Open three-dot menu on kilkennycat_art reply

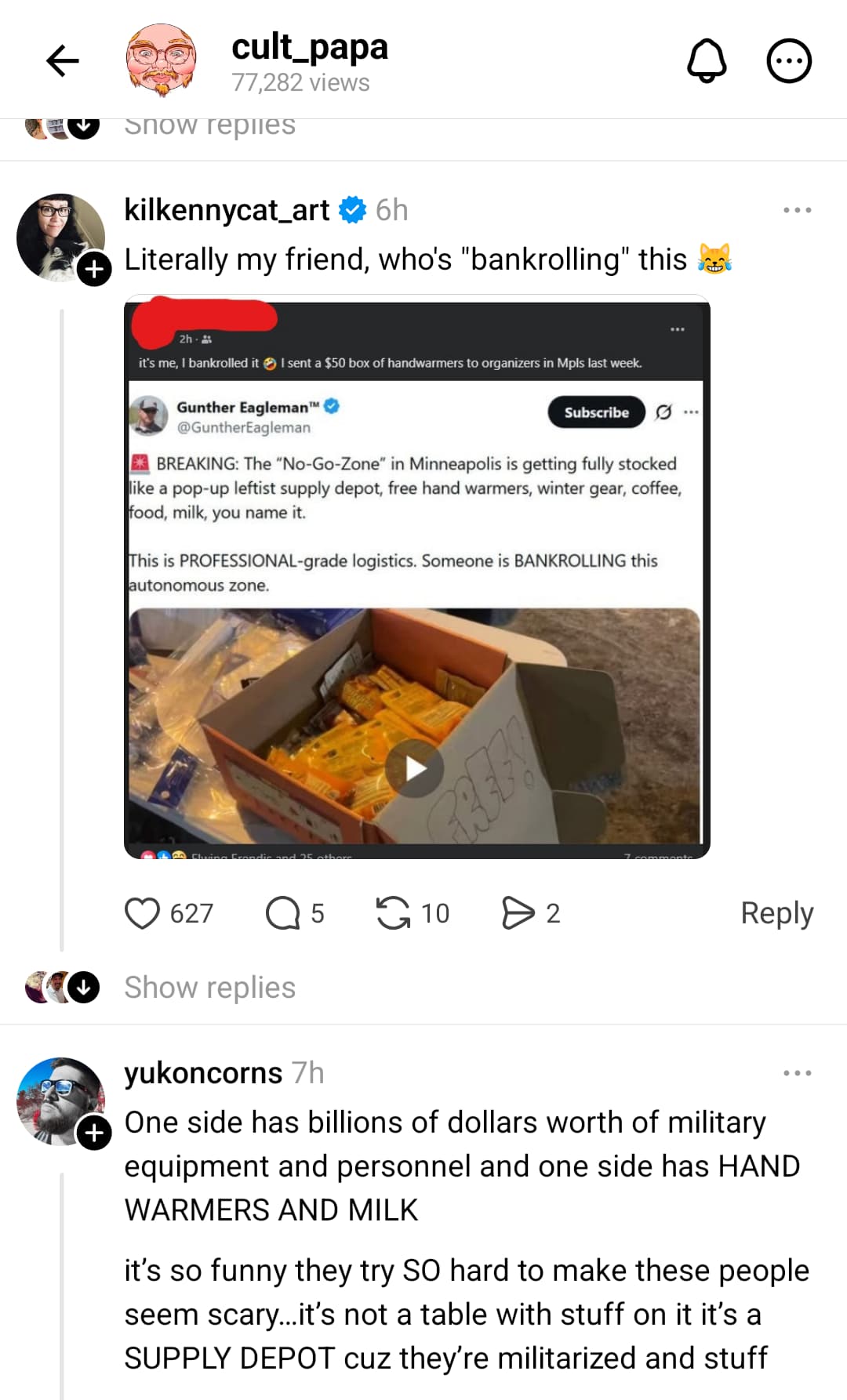[797, 210]
